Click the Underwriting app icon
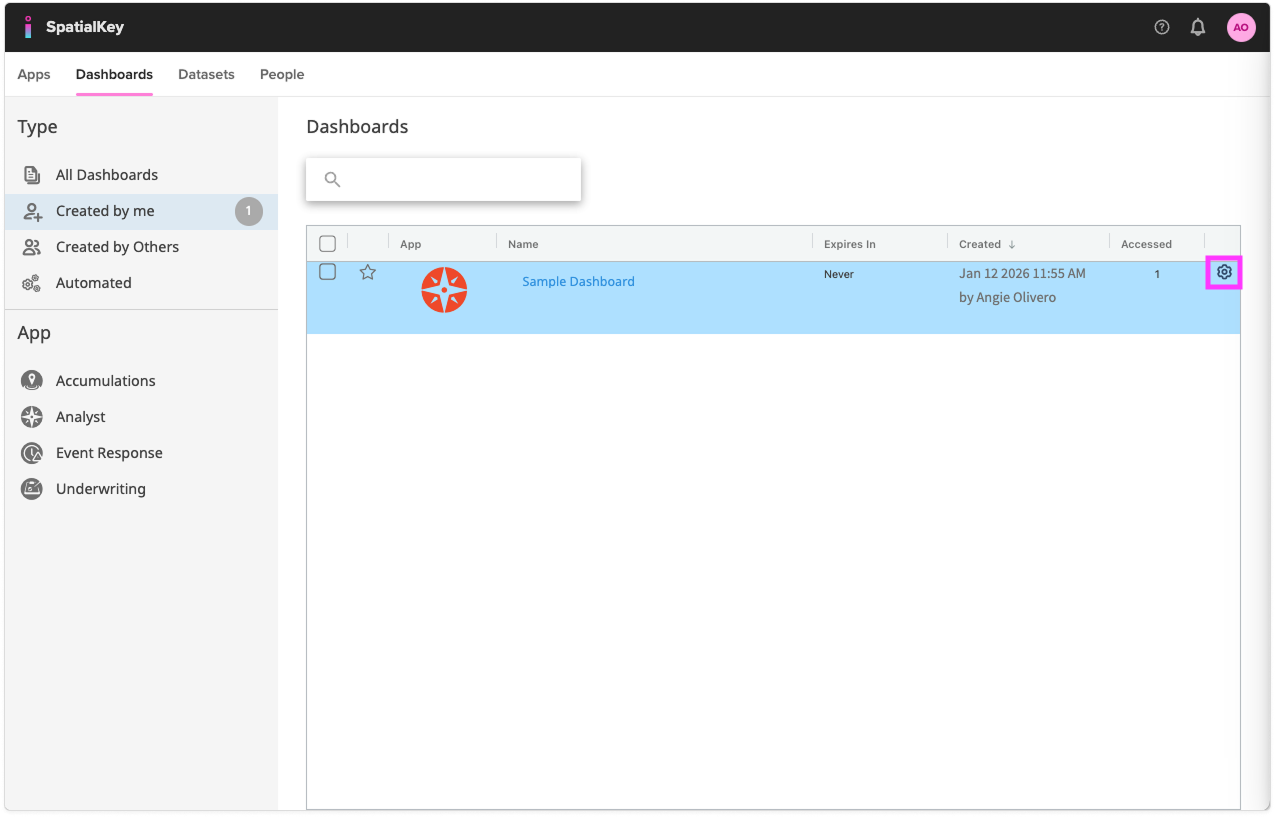 click(31, 488)
